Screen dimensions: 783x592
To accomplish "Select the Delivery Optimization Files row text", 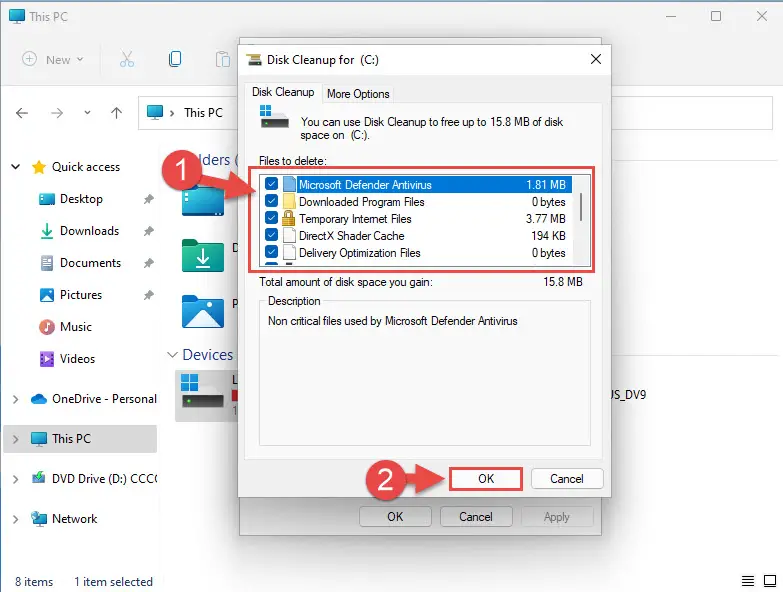I will (360, 253).
